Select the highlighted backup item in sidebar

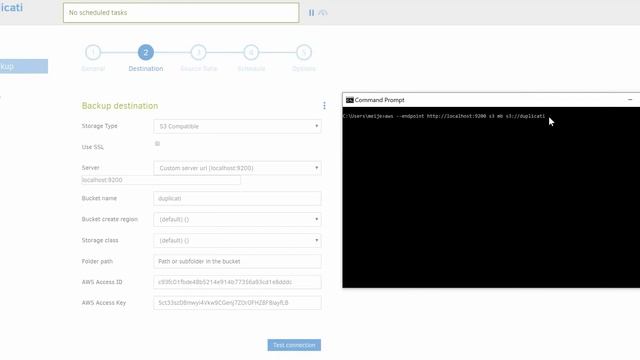tap(24, 66)
